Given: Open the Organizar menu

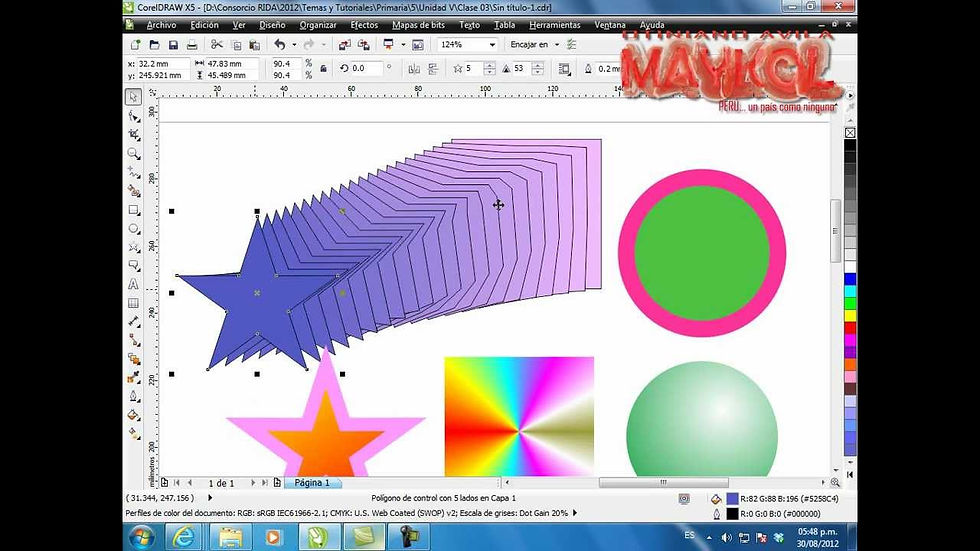Looking at the screenshot, I should [x=318, y=25].
